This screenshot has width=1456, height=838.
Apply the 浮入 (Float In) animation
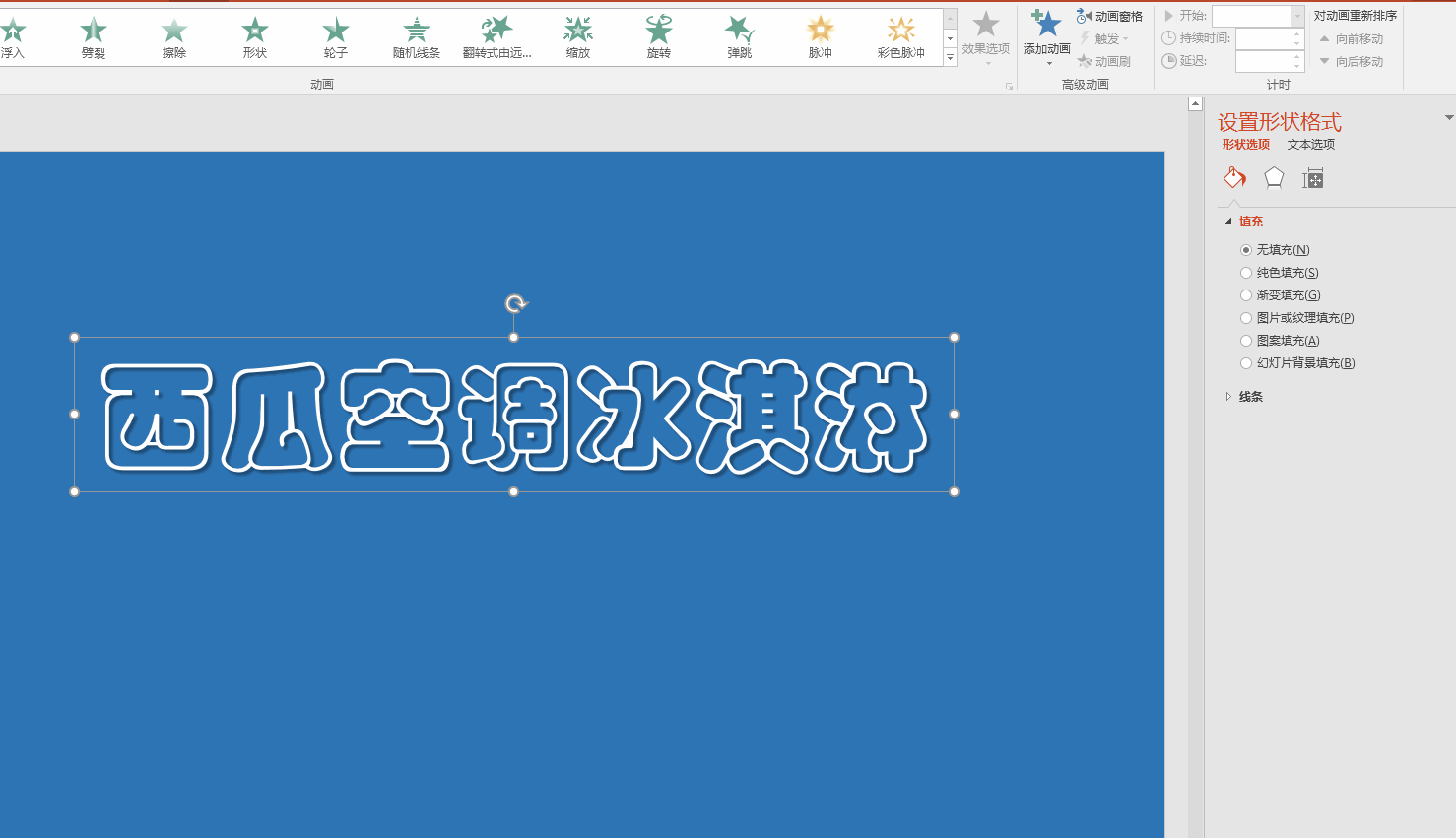click(x=13, y=38)
